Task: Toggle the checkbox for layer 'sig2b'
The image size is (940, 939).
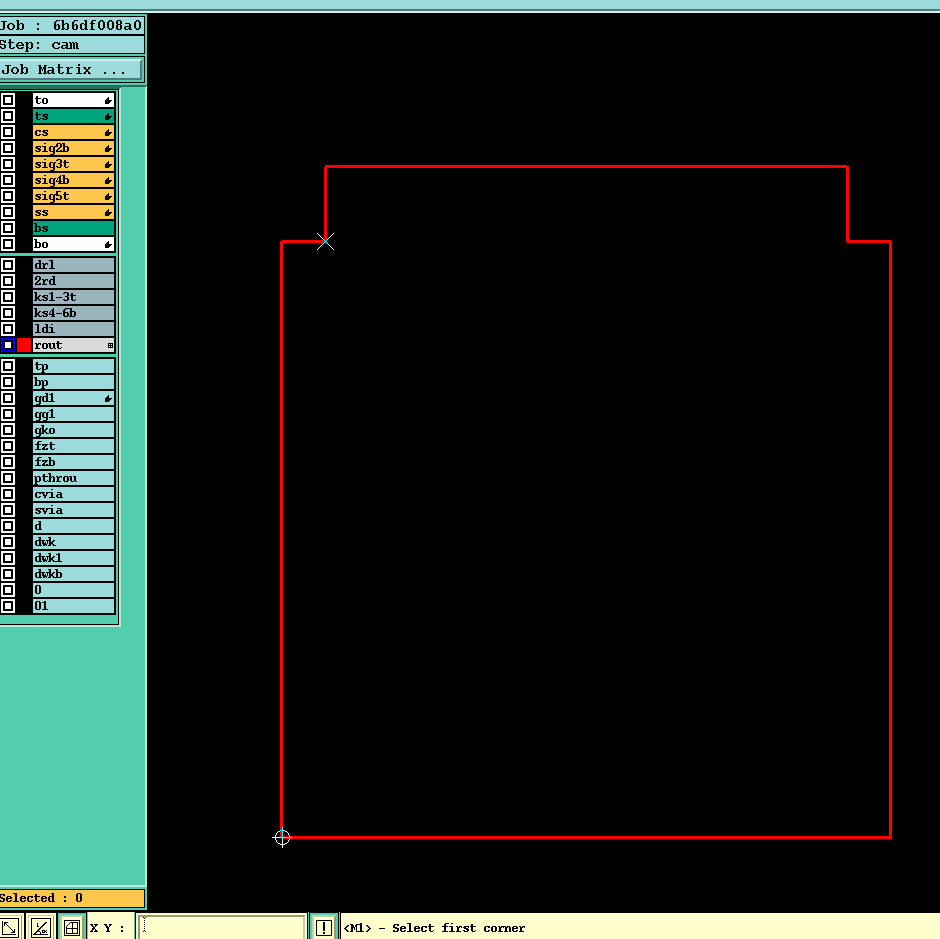Action: click(x=8, y=148)
